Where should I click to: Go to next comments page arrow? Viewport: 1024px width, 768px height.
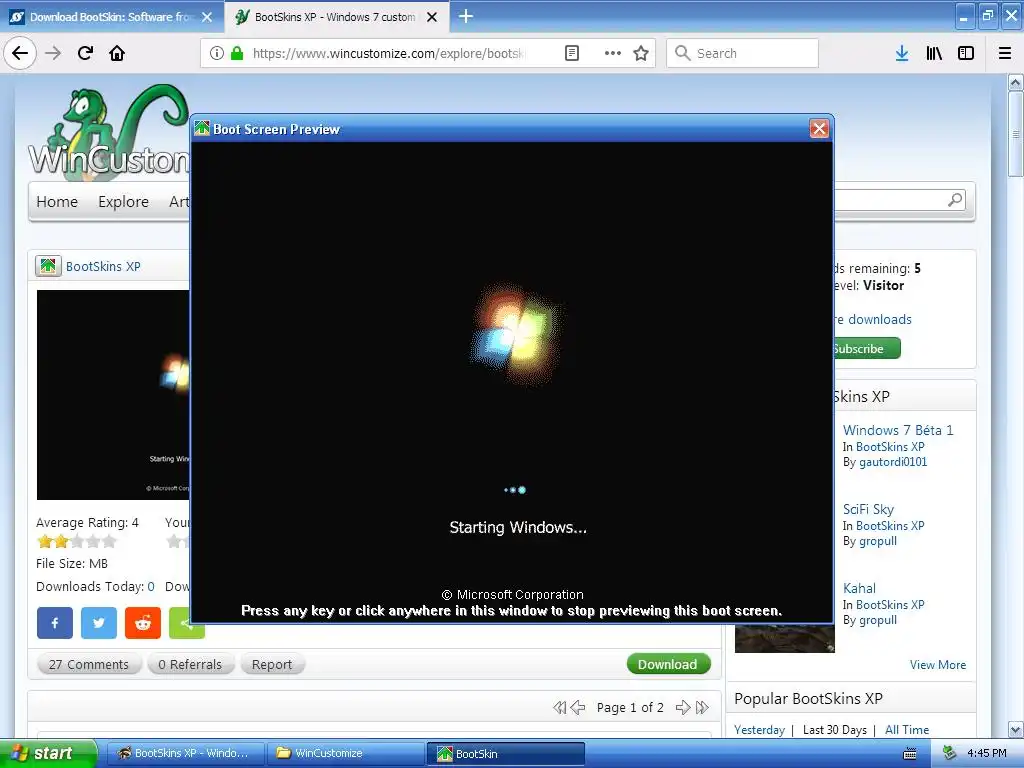[682, 707]
